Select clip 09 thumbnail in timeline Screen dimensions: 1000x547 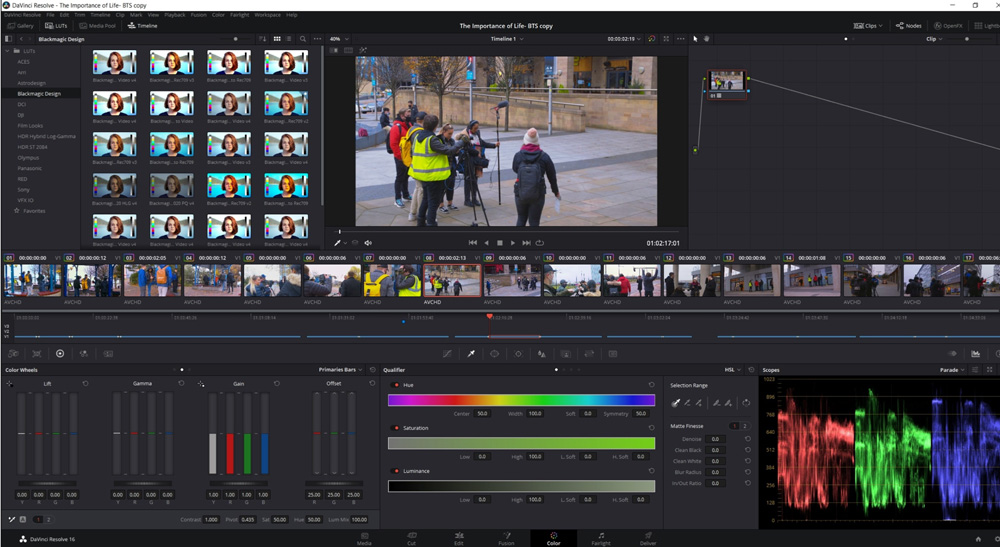(512, 281)
